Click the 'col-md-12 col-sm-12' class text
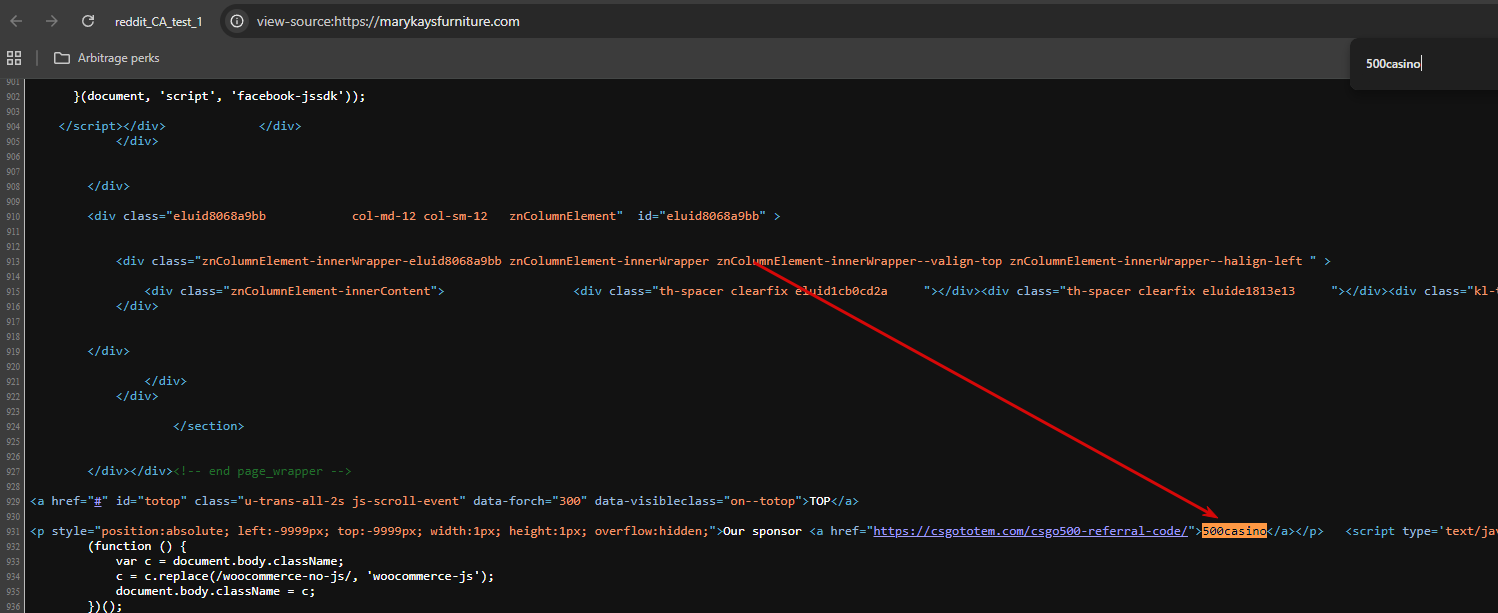The width and height of the screenshot is (1498, 613). point(420,216)
